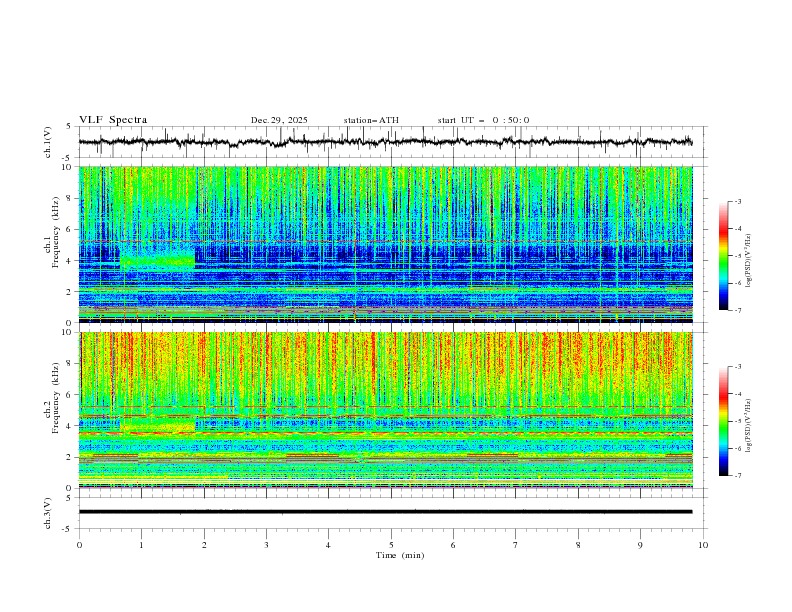Click the date 'Dec. 29, 2025'

point(279,120)
